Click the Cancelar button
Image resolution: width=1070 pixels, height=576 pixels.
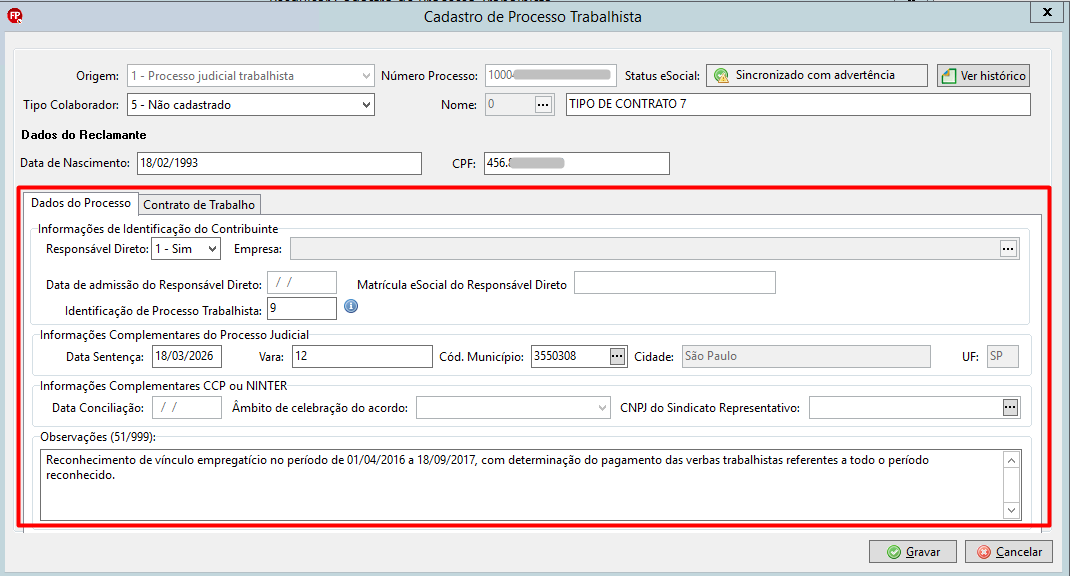coord(1009,551)
